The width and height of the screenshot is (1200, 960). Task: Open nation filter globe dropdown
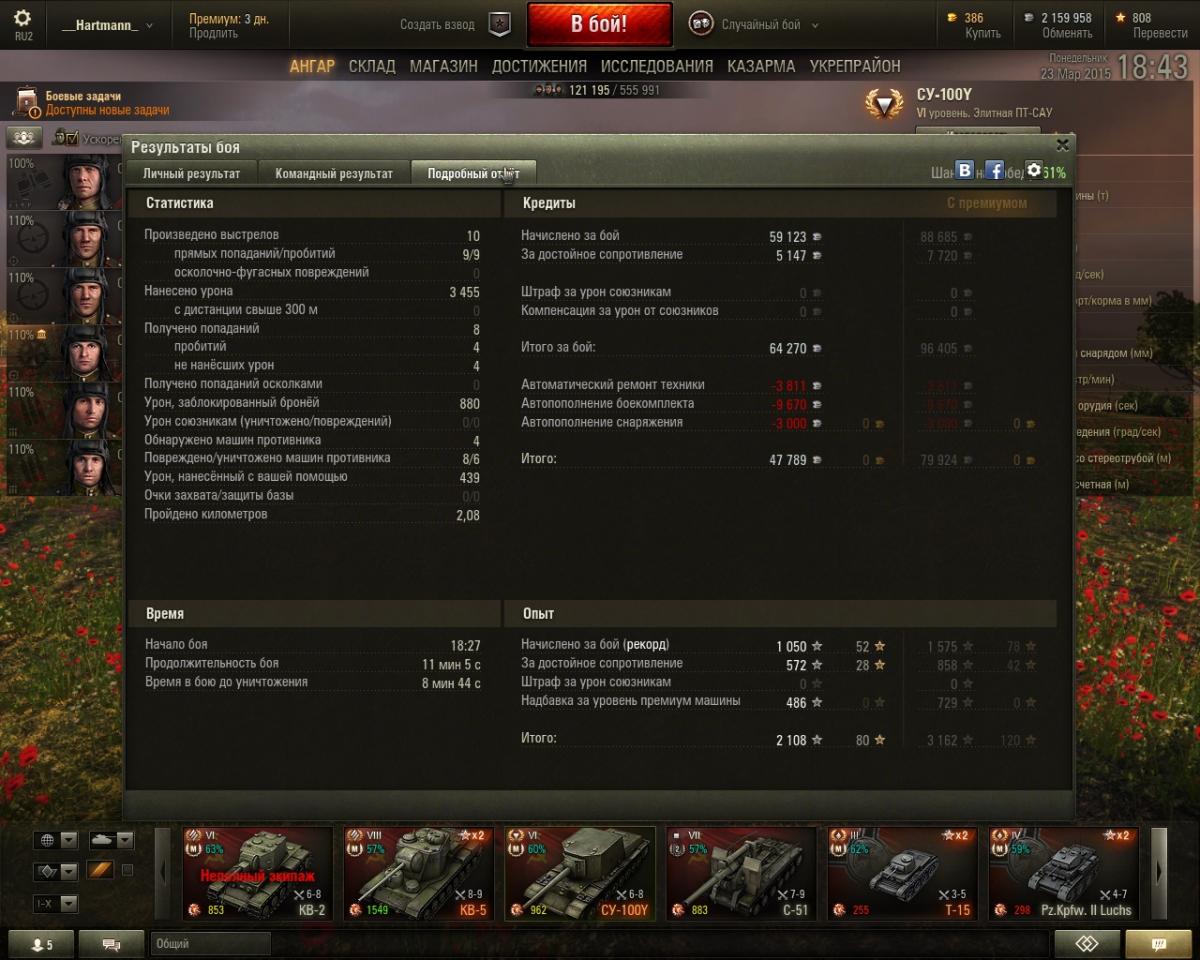pyautogui.click(x=55, y=840)
